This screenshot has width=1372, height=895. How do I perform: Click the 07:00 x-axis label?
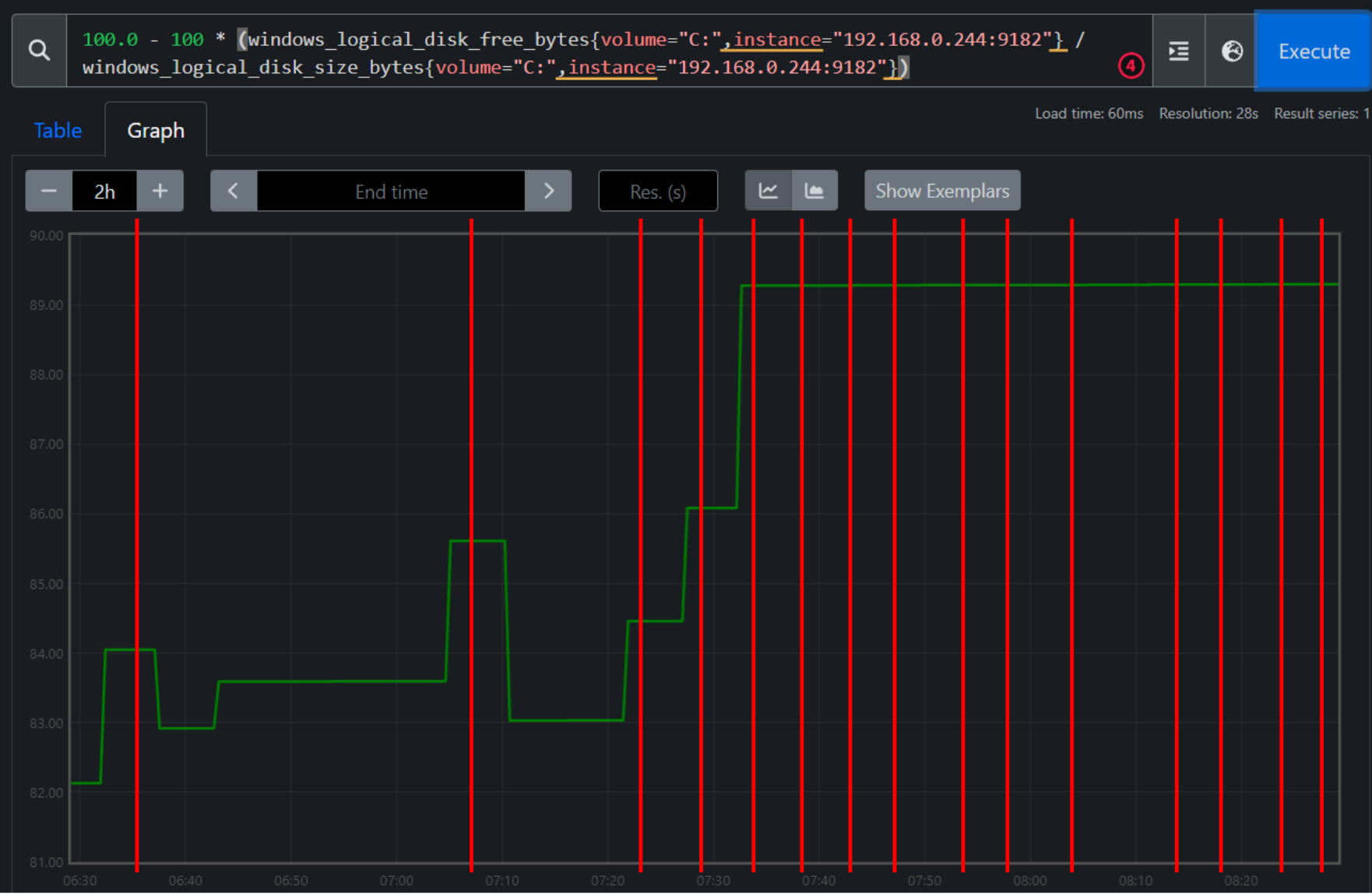[x=396, y=881]
